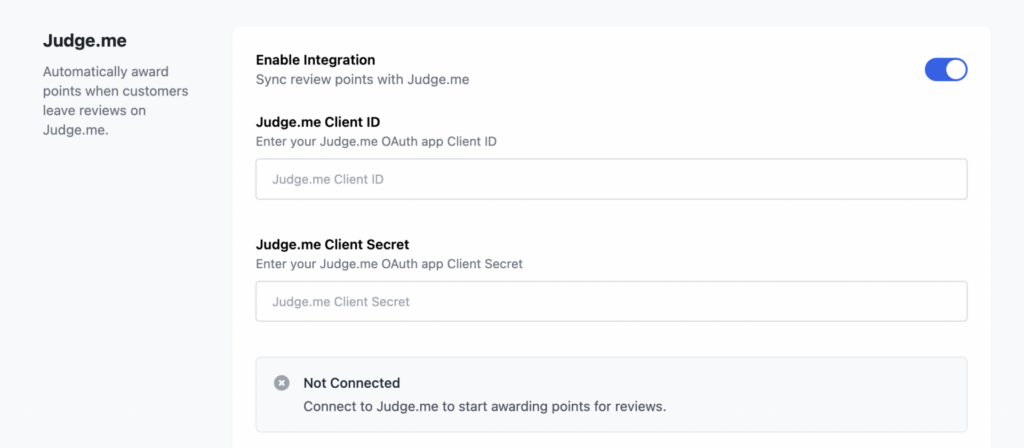Viewport: 1024px width, 448px height.
Task: Click the blue track of the integration toggle
Action: (935, 69)
